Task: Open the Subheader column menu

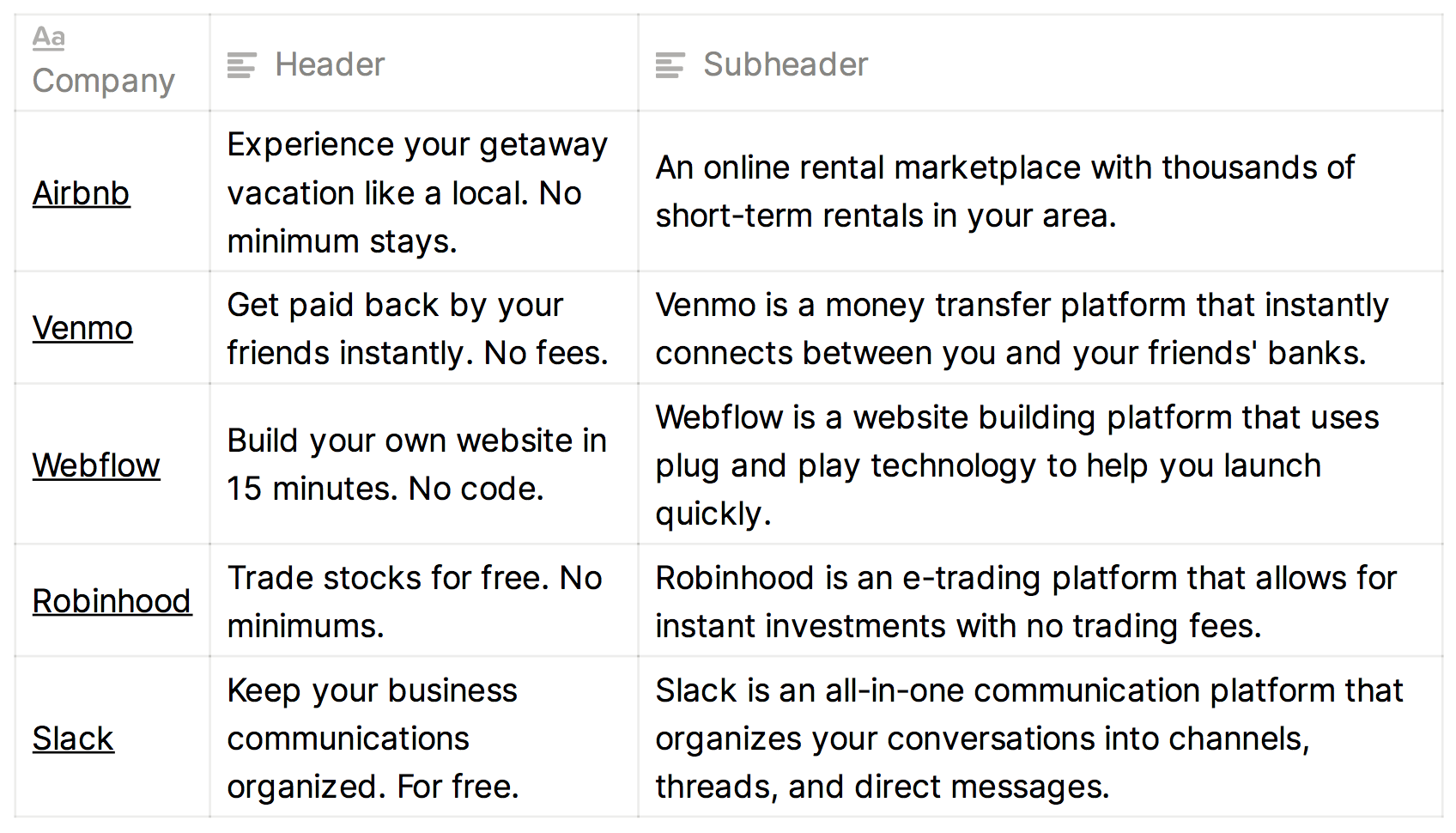Action: coord(785,65)
